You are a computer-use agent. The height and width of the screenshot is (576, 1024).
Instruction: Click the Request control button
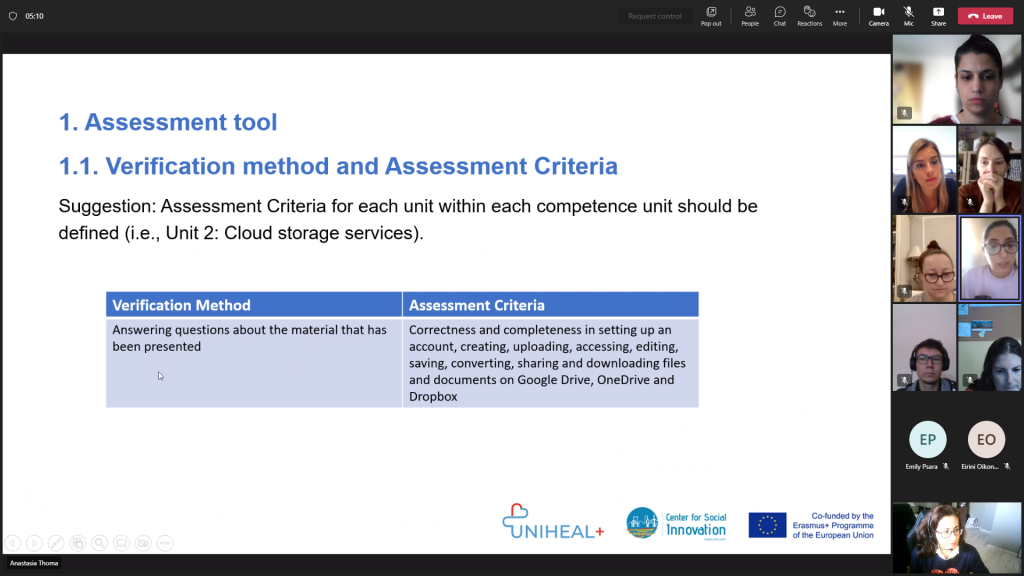tap(655, 16)
